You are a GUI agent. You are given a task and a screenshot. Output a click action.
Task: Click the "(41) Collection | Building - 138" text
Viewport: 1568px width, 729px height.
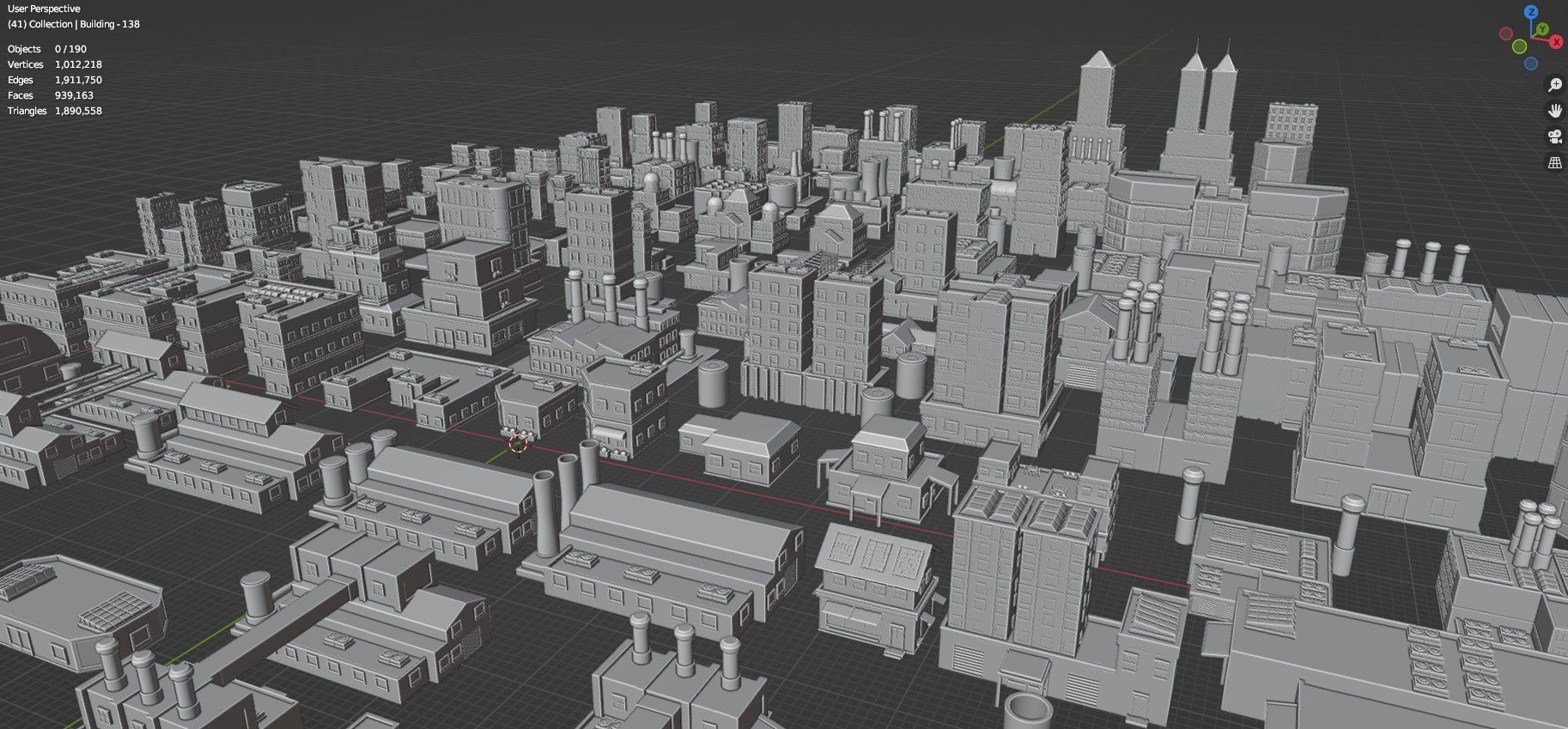[x=74, y=24]
